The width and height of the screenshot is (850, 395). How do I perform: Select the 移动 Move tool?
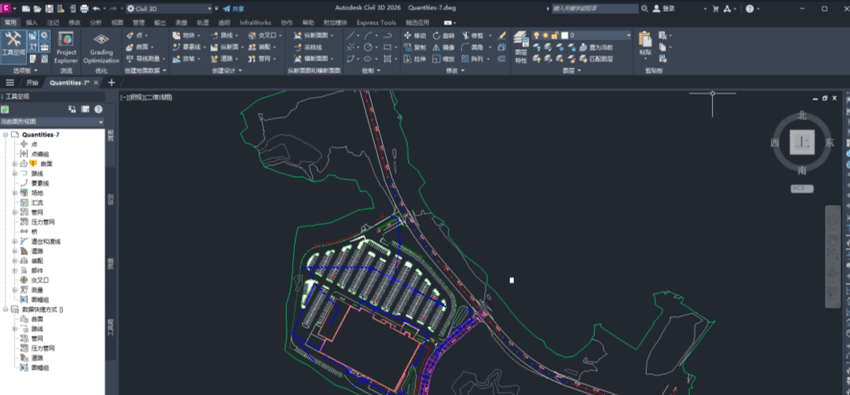415,35
